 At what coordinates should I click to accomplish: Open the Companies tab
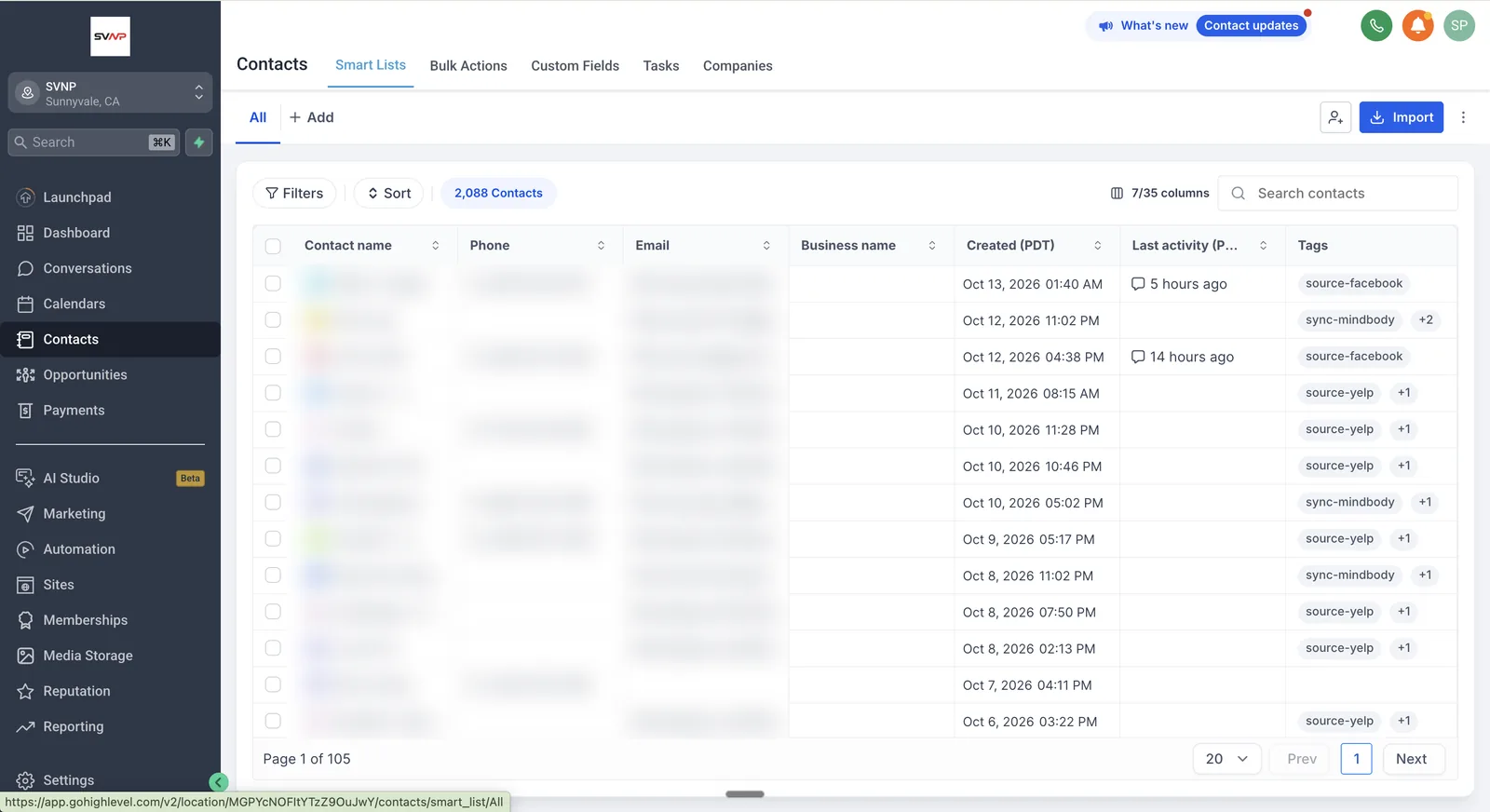(x=738, y=66)
